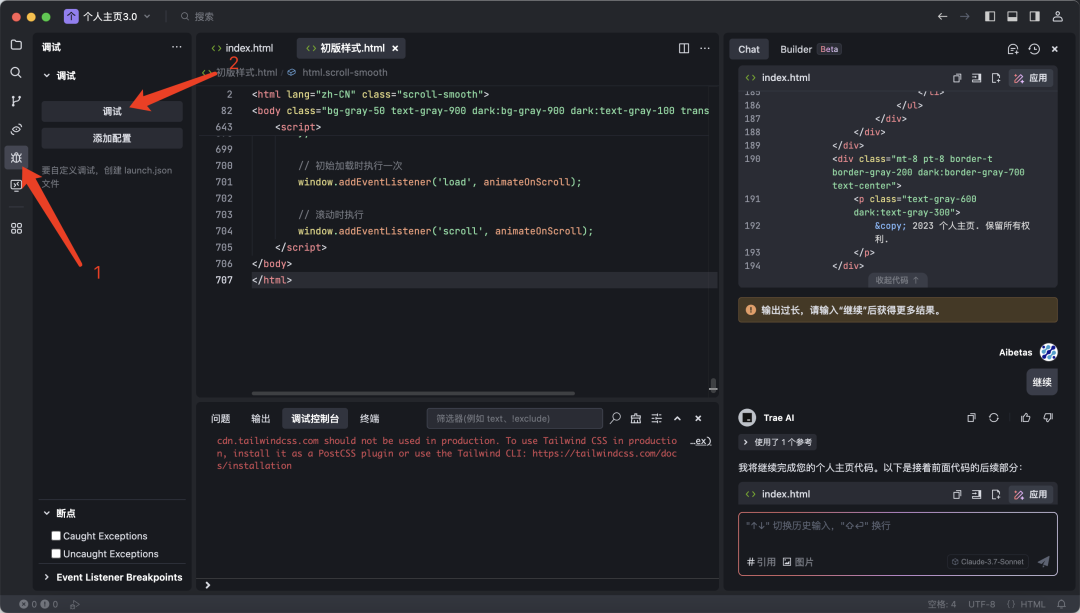Collapse the 调试 section header
This screenshot has width=1080, height=613.
click(59, 76)
